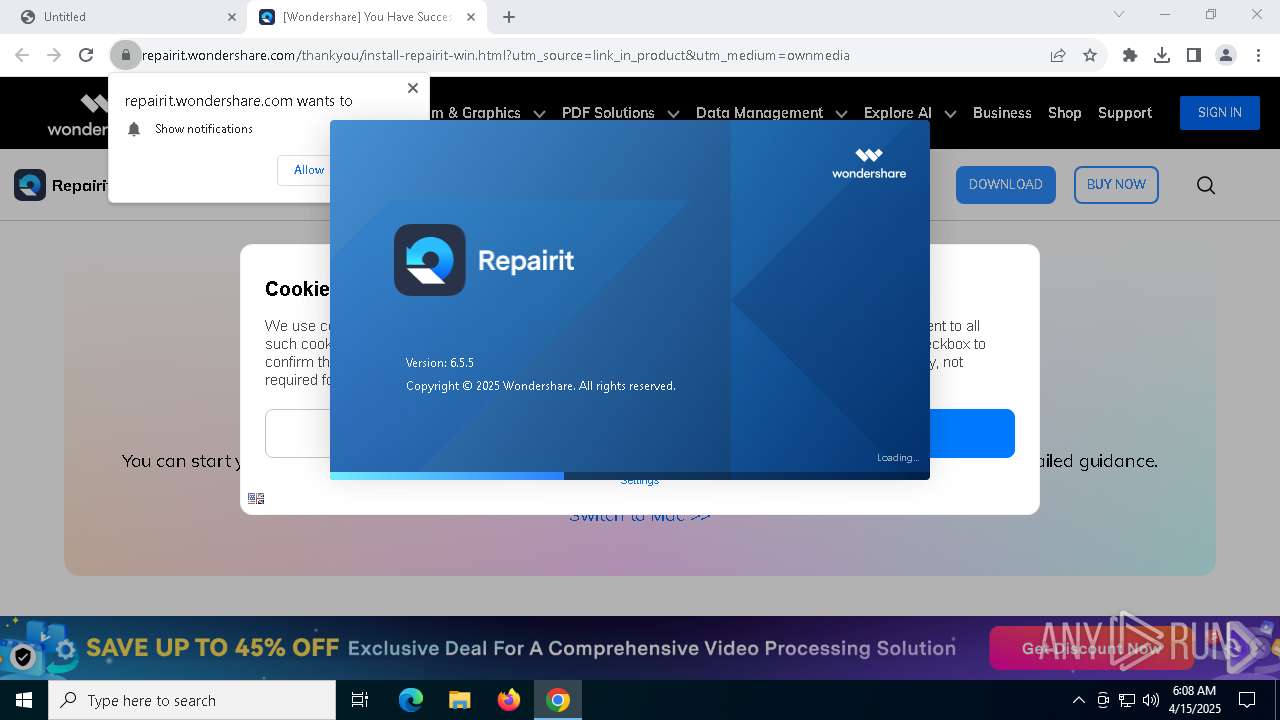This screenshot has height=720, width=1280.
Task: Open the tab search chevron
Action: 1119,14
